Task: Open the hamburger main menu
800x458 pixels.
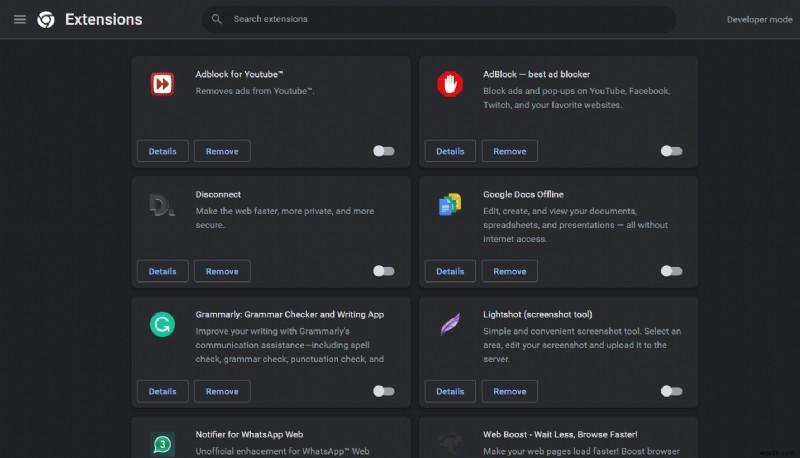Action: [20, 19]
